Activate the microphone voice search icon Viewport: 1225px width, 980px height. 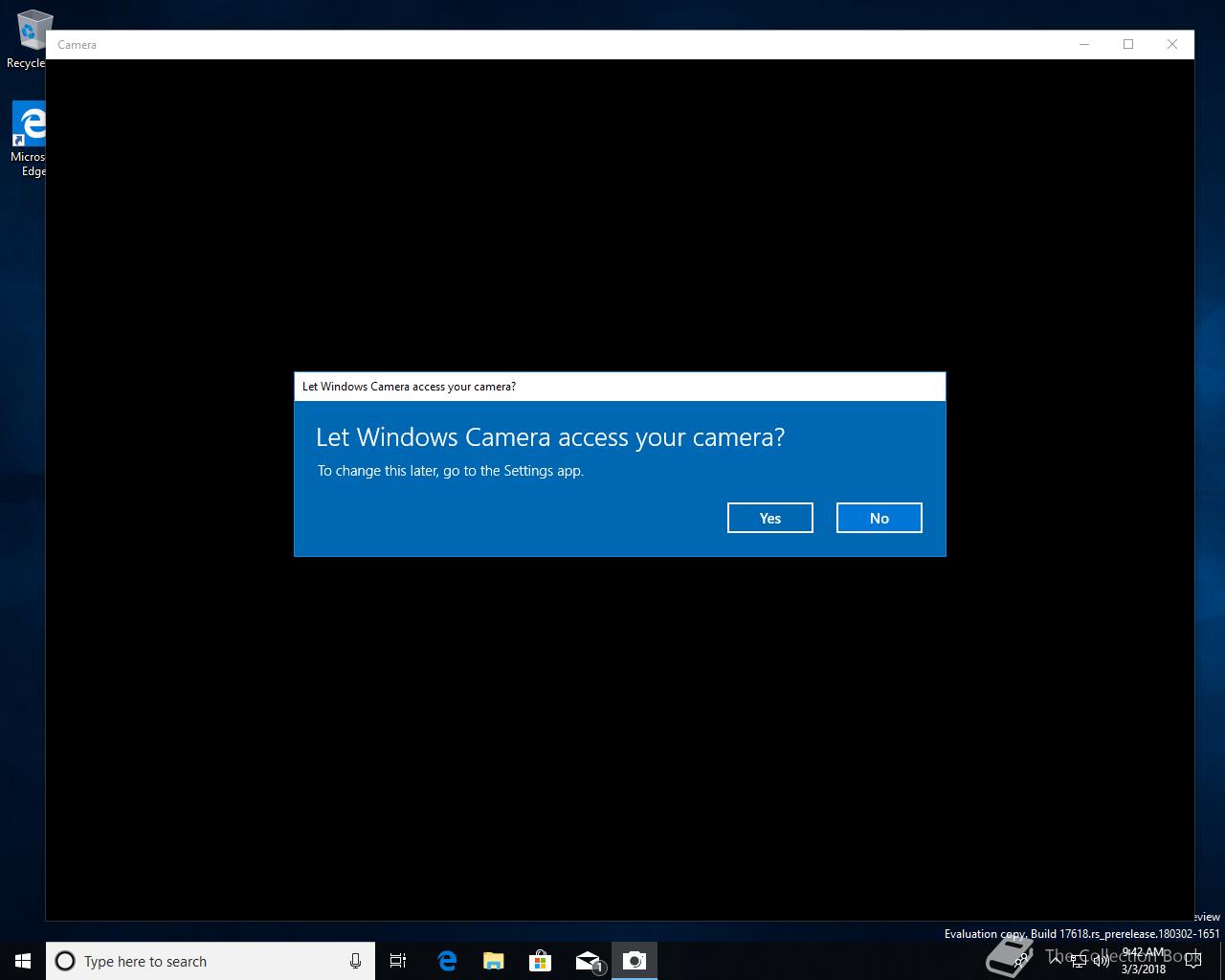pyautogui.click(x=355, y=961)
